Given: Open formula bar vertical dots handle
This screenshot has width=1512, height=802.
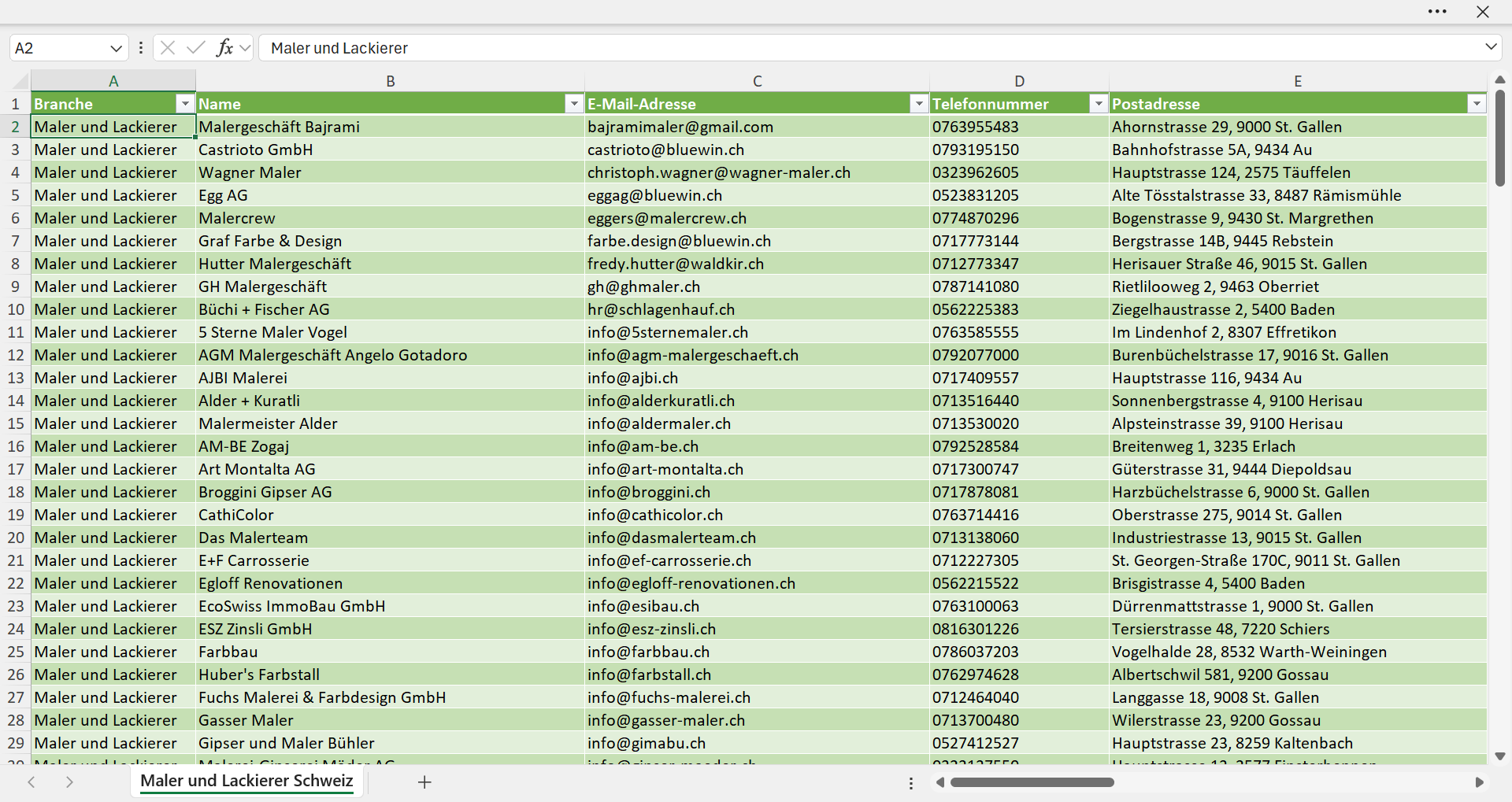Looking at the screenshot, I should [x=141, y=48].
